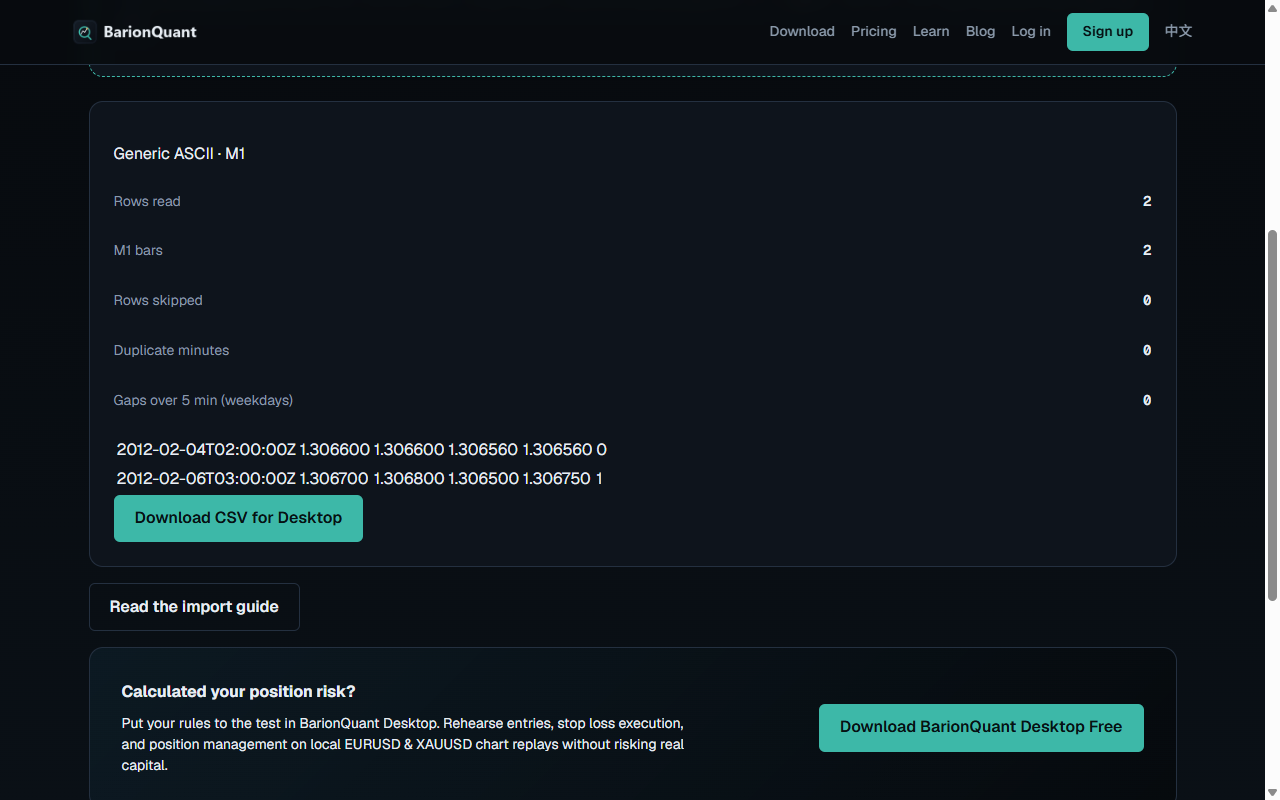Click the Gaps over 5 min value 0
This screenshot has height=800, width=1280.
(x=1147, y=401)
